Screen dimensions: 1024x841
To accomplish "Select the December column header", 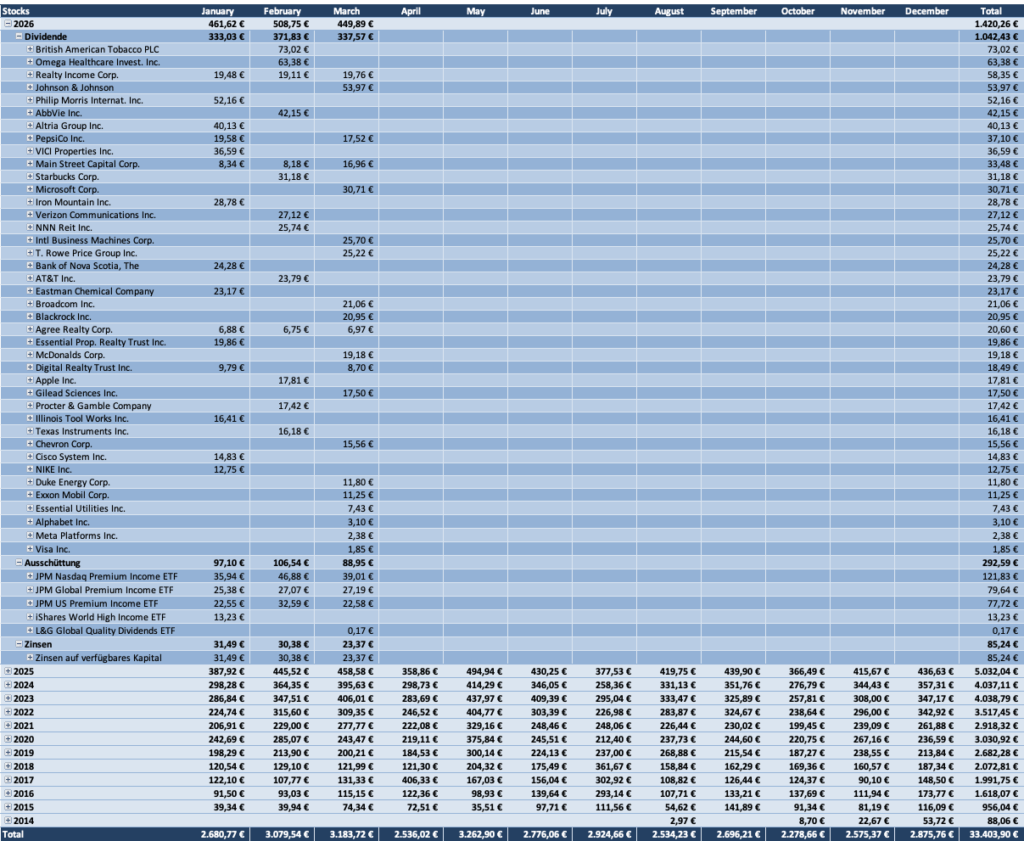I will pos(925,11).
